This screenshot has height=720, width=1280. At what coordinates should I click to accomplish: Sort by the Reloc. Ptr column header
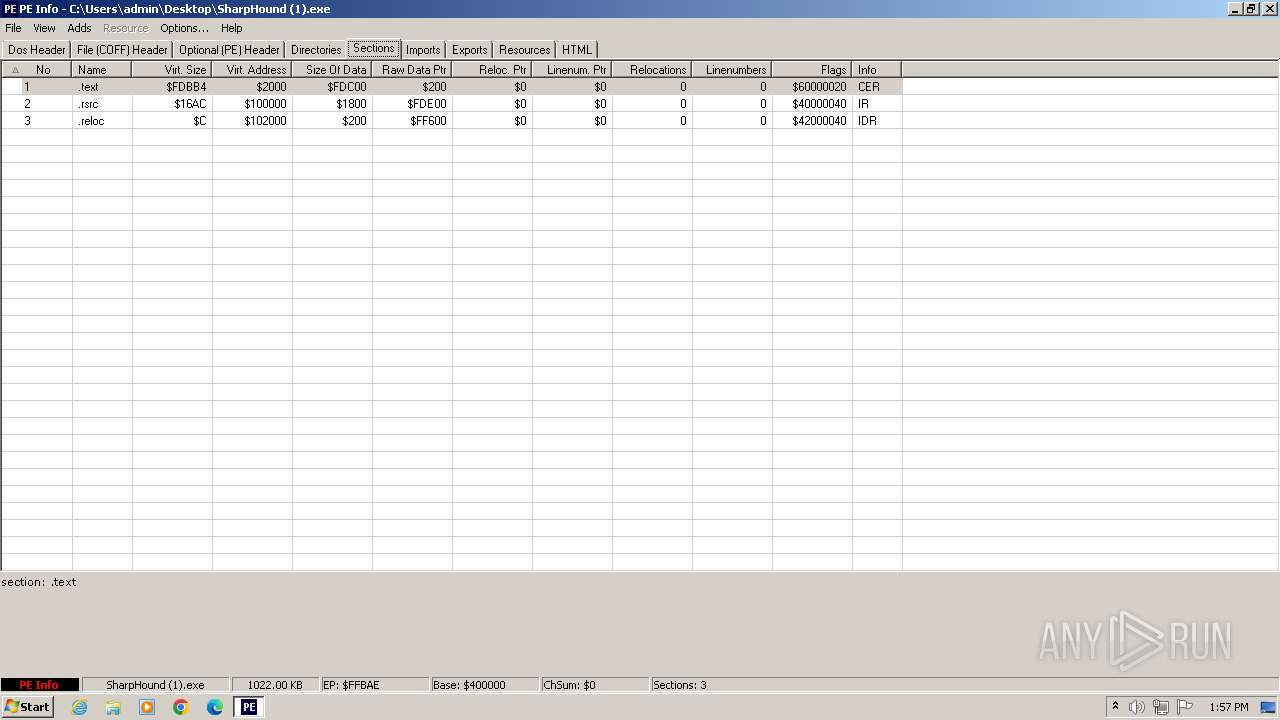[492, 70]
